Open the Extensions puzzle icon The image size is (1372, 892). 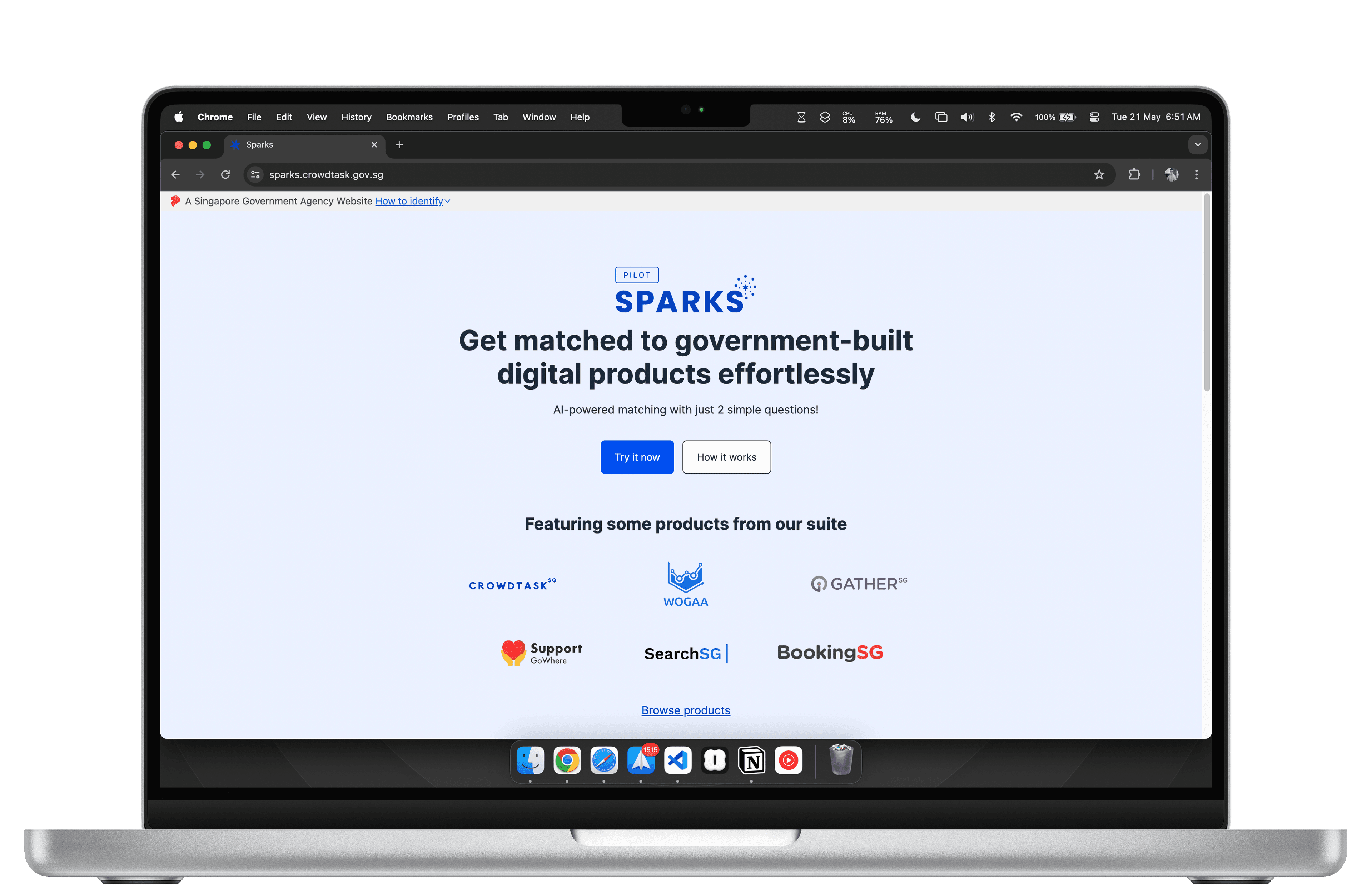(x=1134, y=175)
